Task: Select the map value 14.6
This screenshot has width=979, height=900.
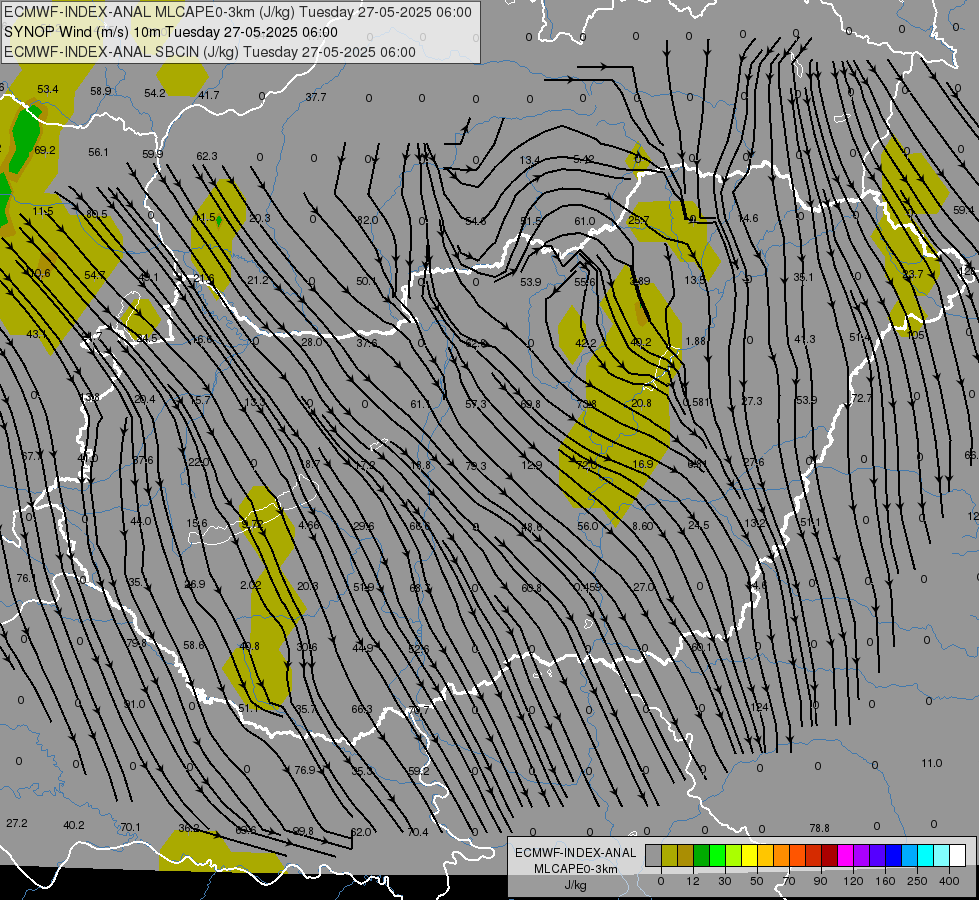Action: (x=748, y=218)
